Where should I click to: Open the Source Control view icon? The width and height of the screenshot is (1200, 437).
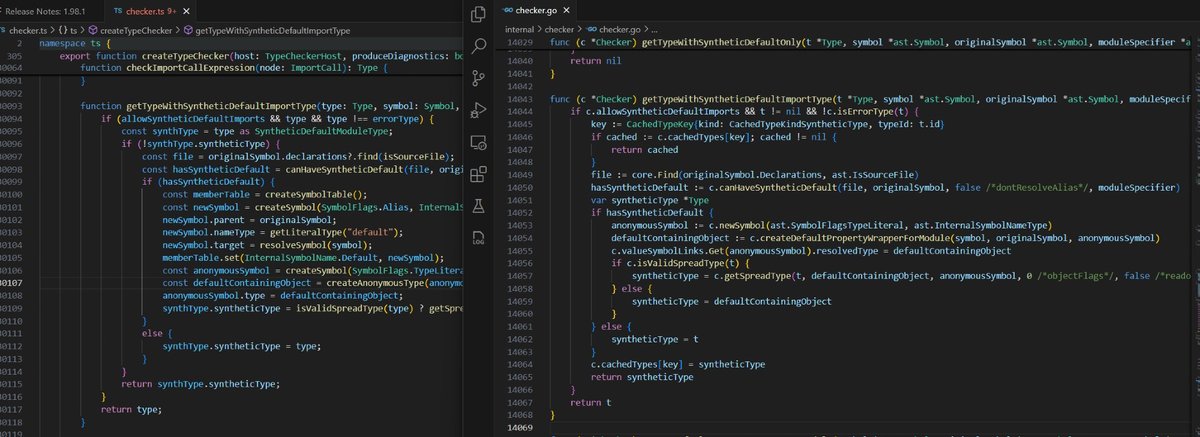coord(478,78)
